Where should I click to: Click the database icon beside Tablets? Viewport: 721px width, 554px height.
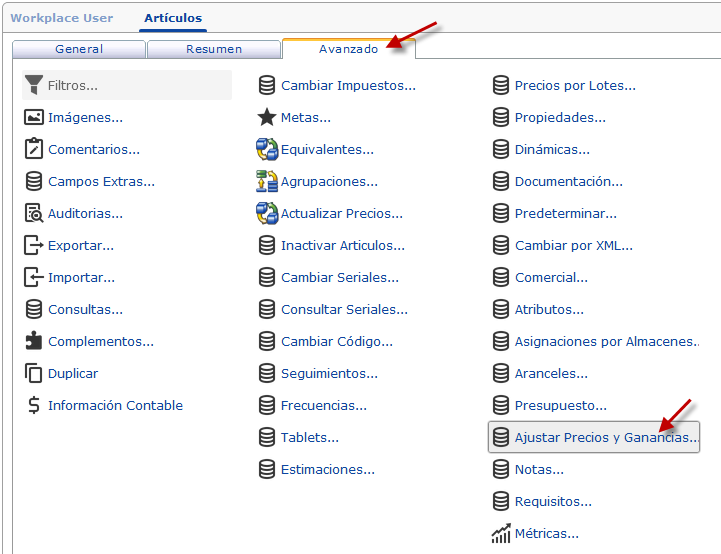267,437
